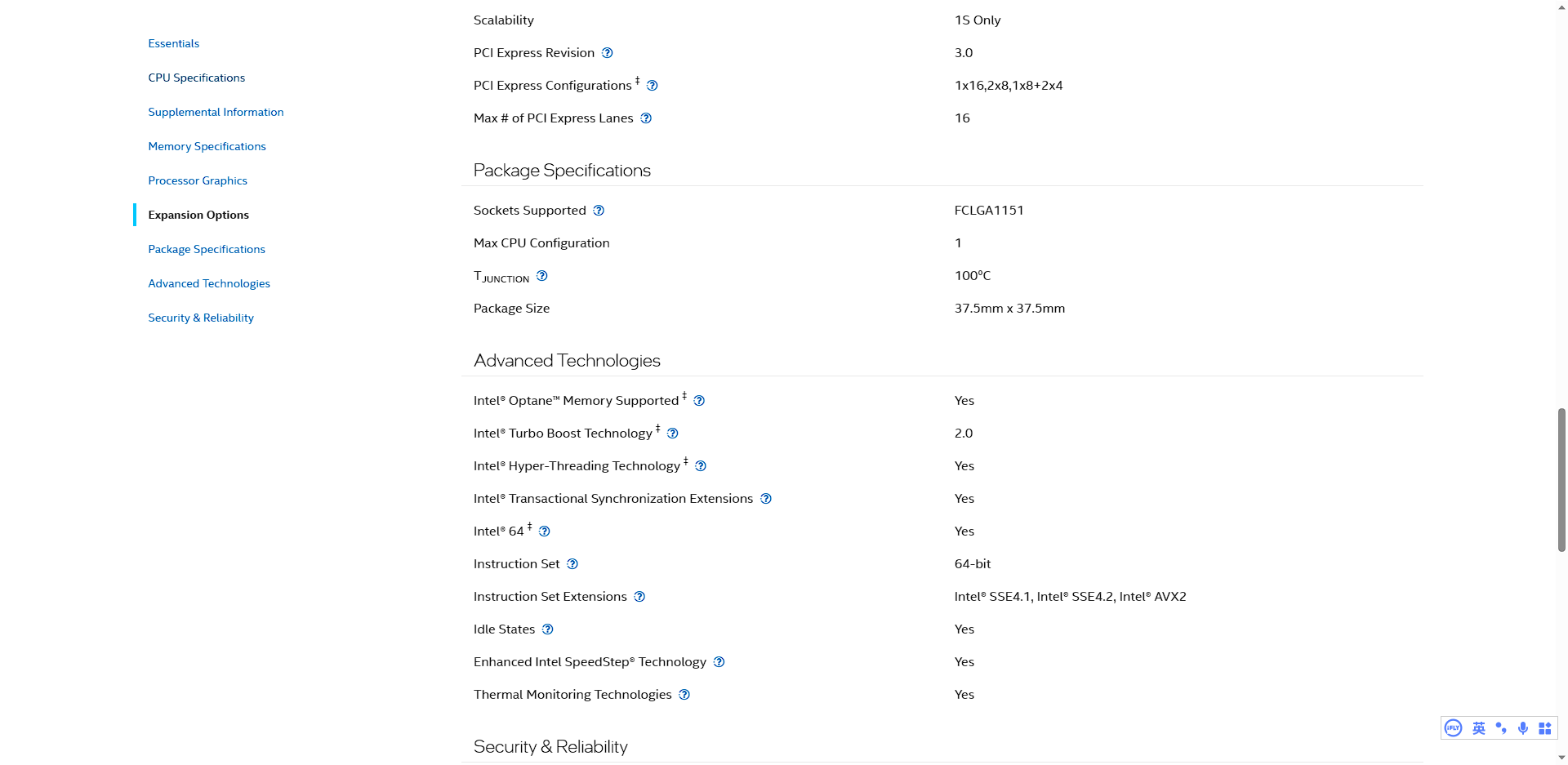
Task: Open help tooltip for Sockets Supported
Action: (599, 211)
